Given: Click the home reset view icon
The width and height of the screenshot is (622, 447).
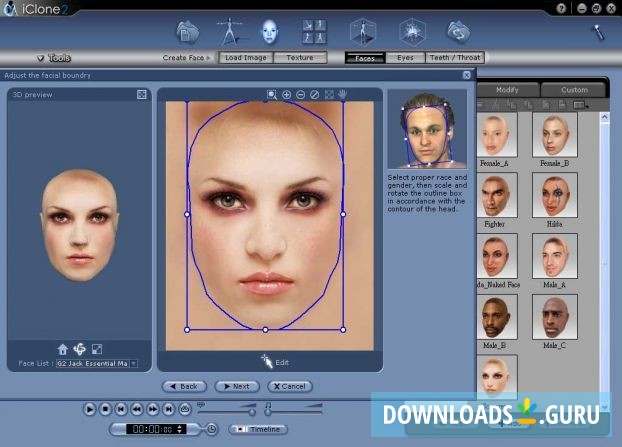Looking at the screenshot, I should tap(62, 349).
